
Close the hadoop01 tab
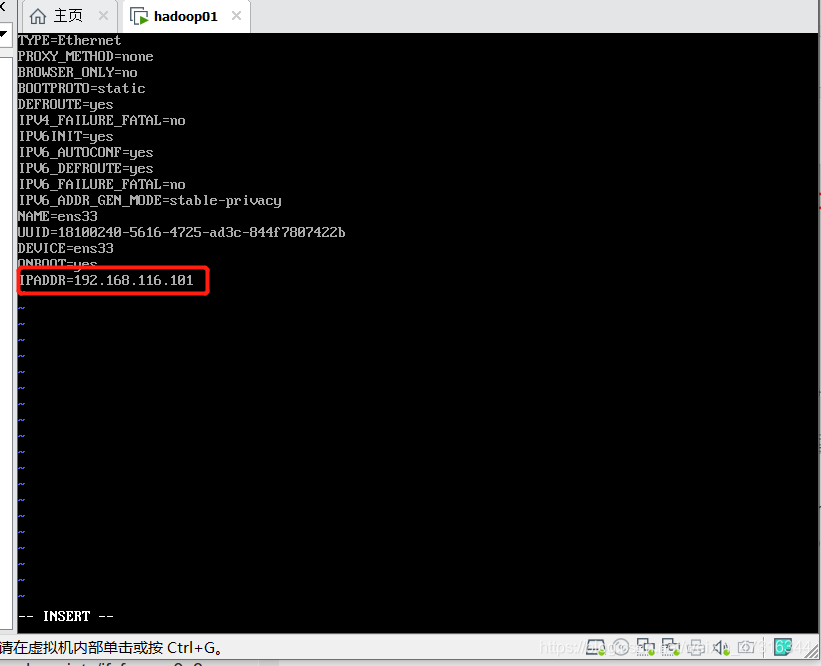pyautogui.click(x=237, y=16)
